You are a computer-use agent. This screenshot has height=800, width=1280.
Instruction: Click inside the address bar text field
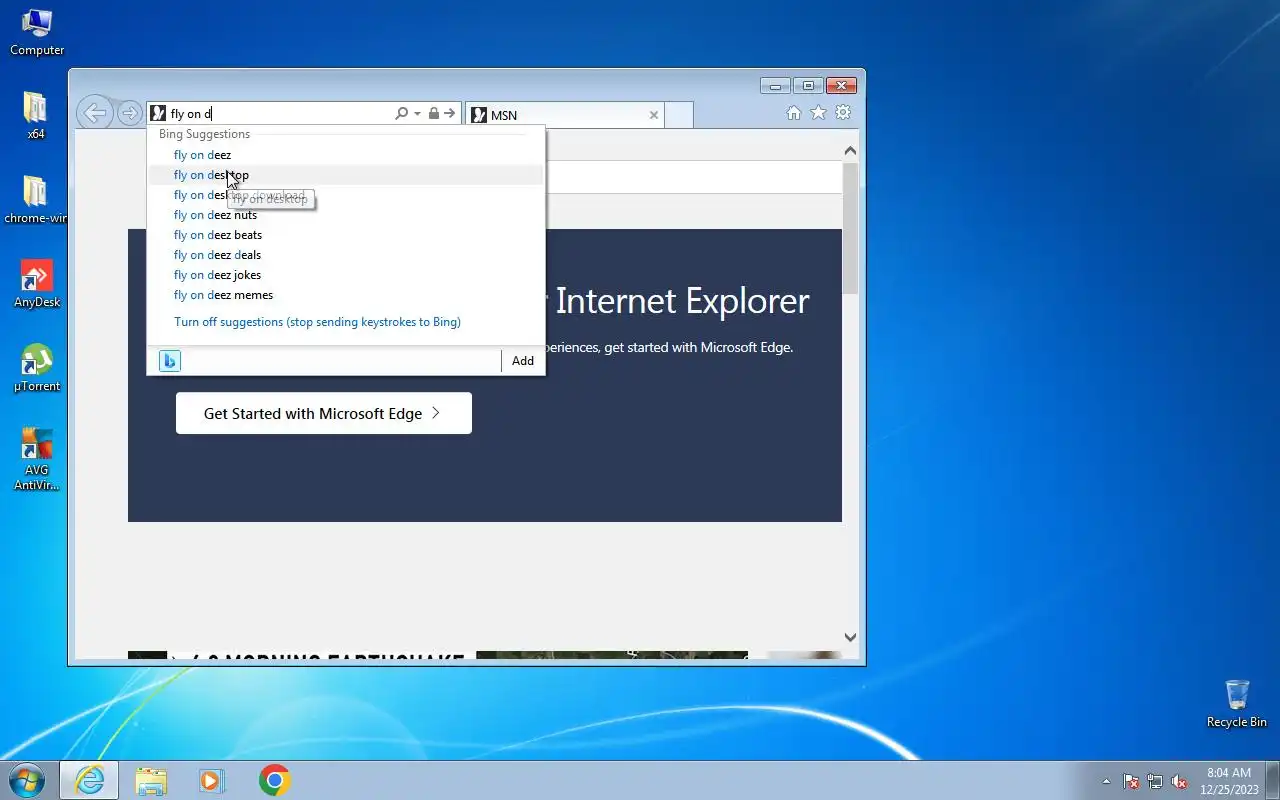tap(280, 114)
